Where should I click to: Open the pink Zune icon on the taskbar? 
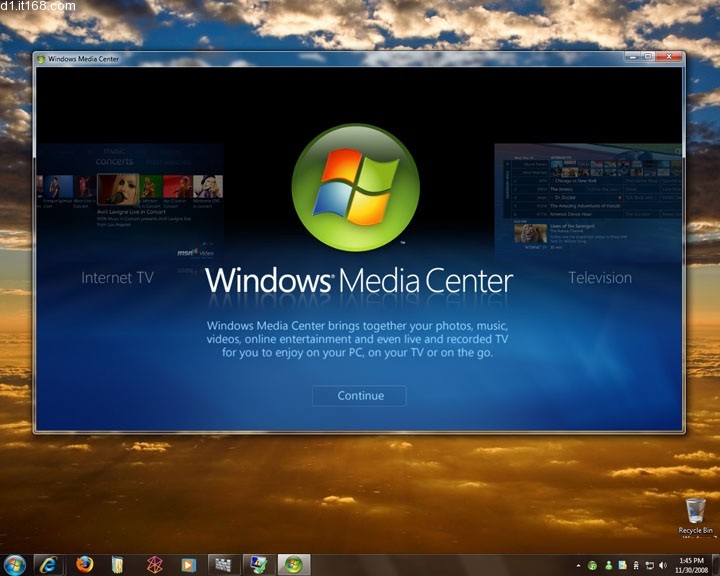click(154, 565)
